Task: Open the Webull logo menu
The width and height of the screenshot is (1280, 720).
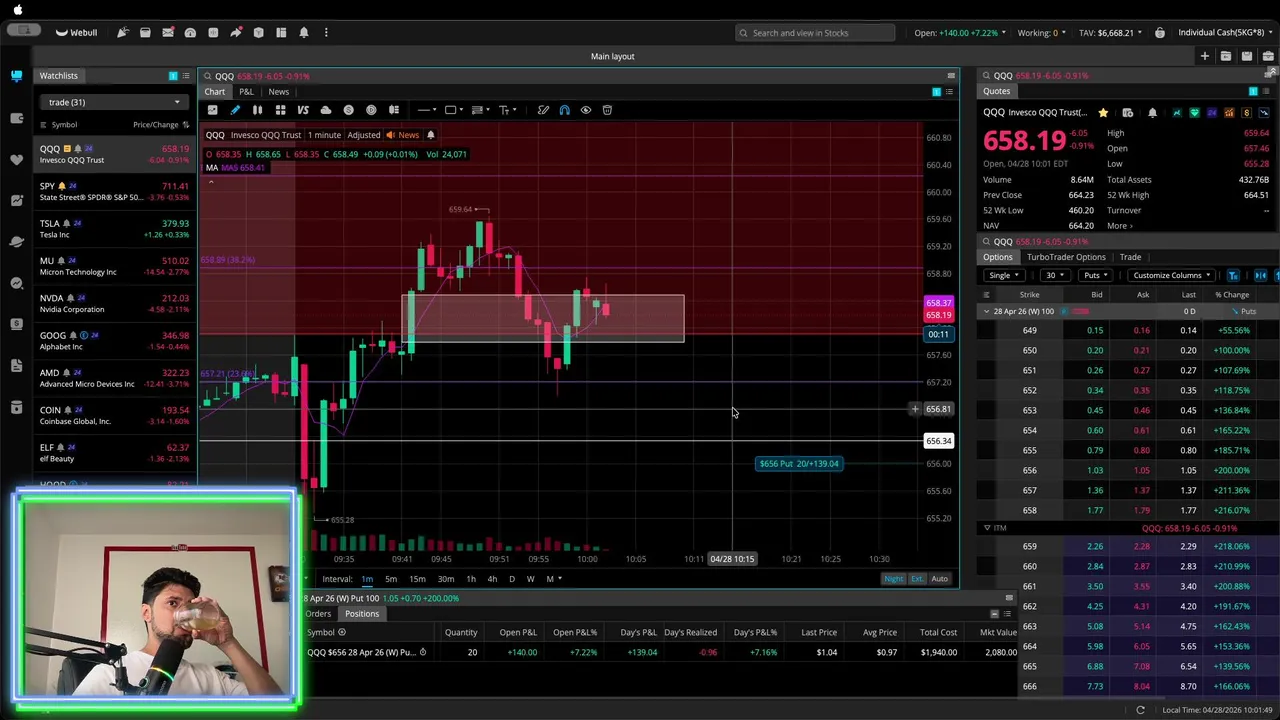Action: click(x=76, y=32)
